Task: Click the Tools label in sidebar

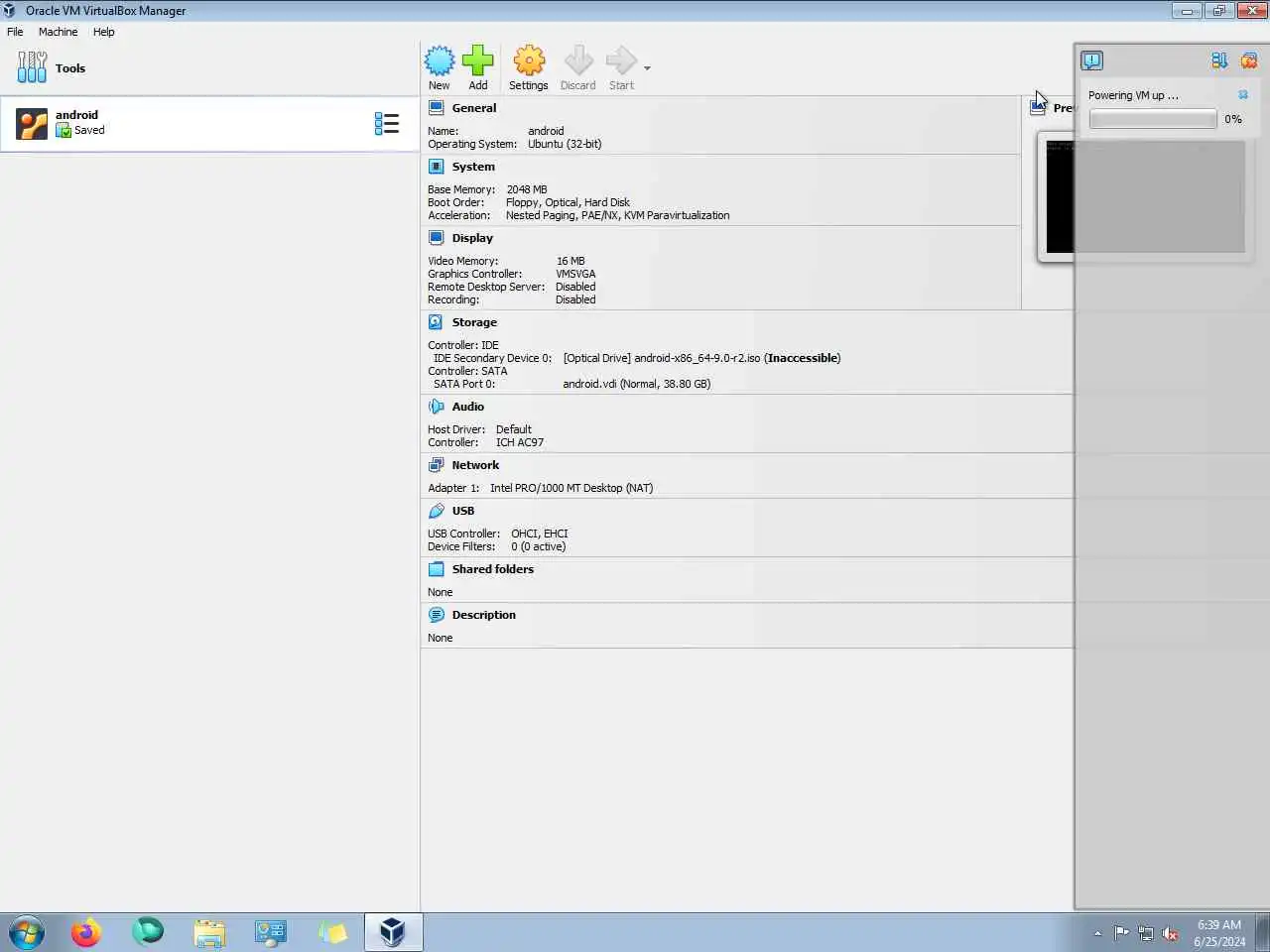Action: tap(70, 68)
